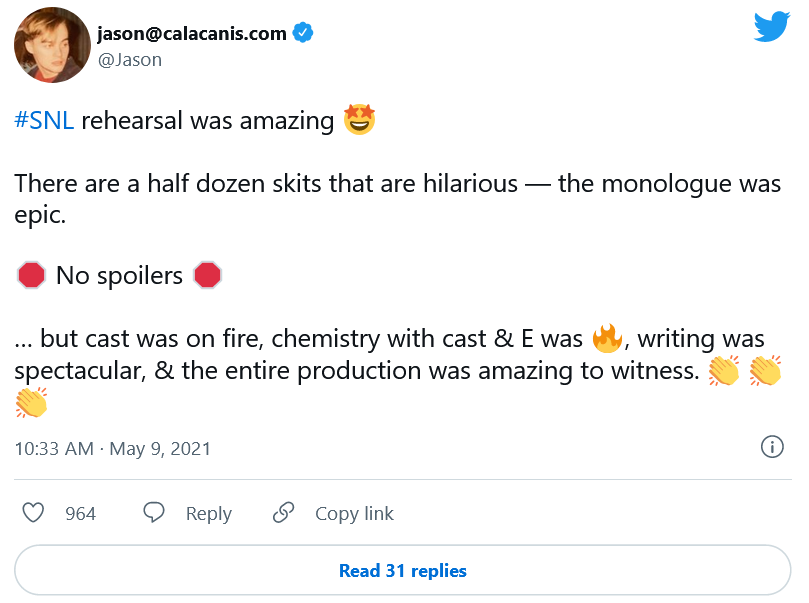Click the stop sign after 'No spoilers'
This screenshot has height=603, width=809.
207,275
